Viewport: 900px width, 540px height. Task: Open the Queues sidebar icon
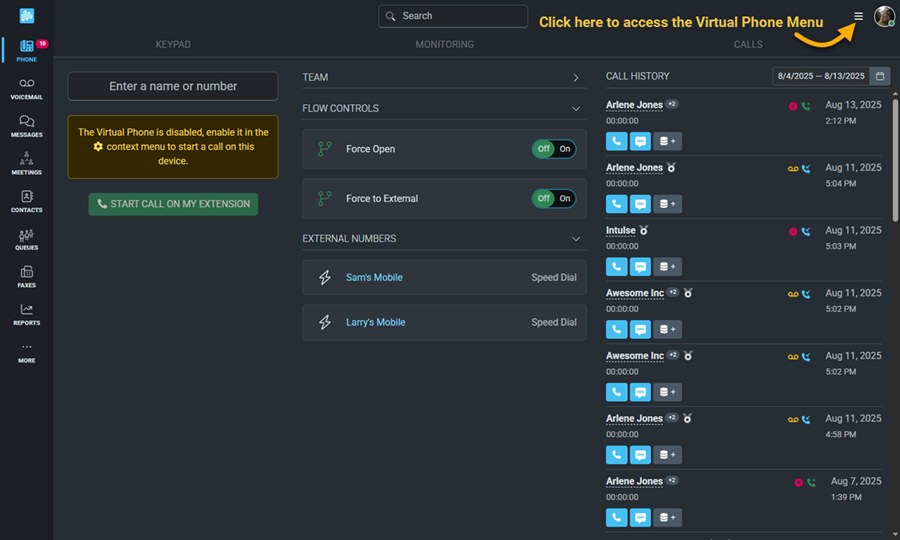[26, 239]
